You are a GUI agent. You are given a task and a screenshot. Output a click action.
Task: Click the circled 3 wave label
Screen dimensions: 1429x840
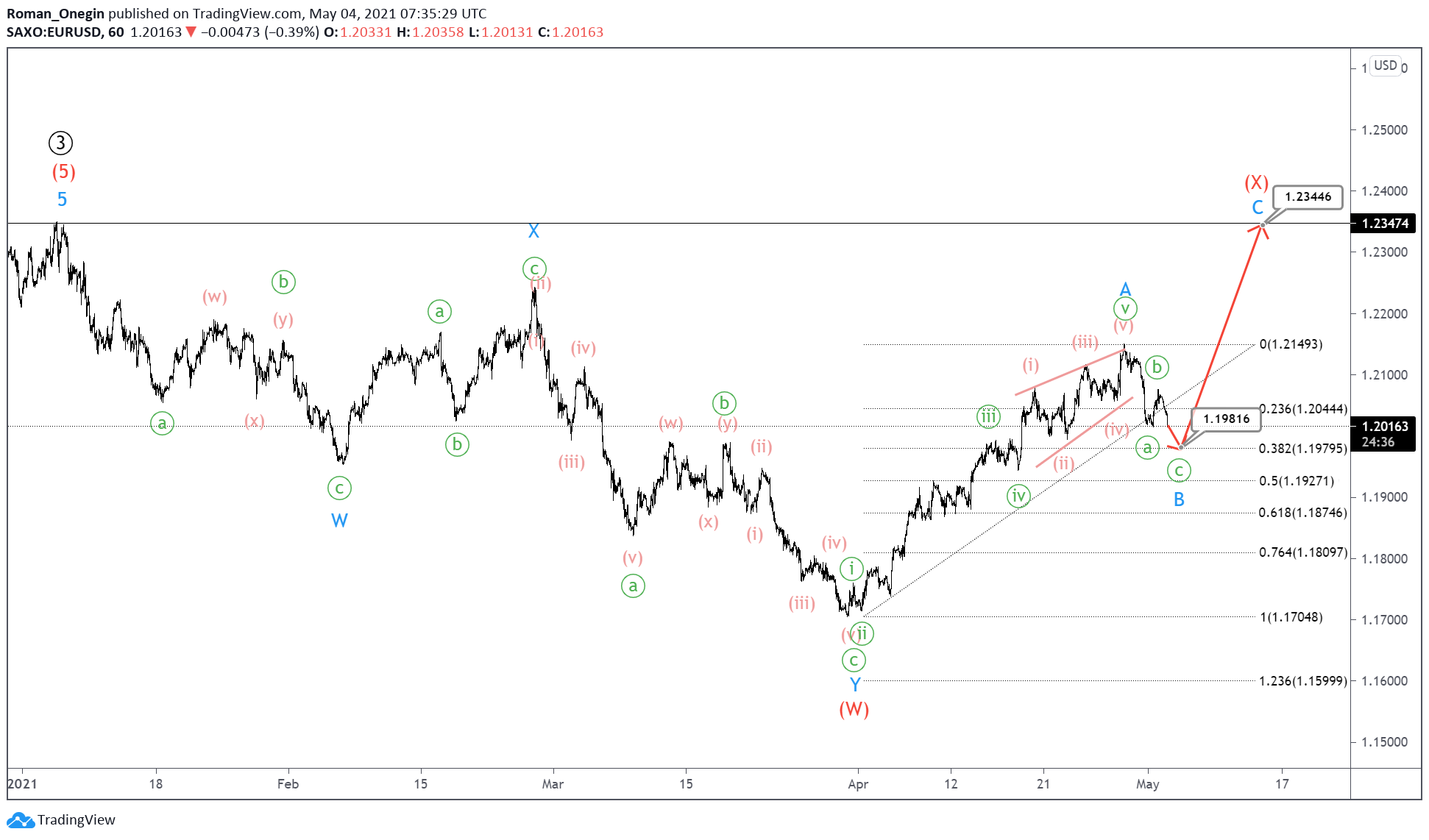pyautogui.click(x=61, y=143)
